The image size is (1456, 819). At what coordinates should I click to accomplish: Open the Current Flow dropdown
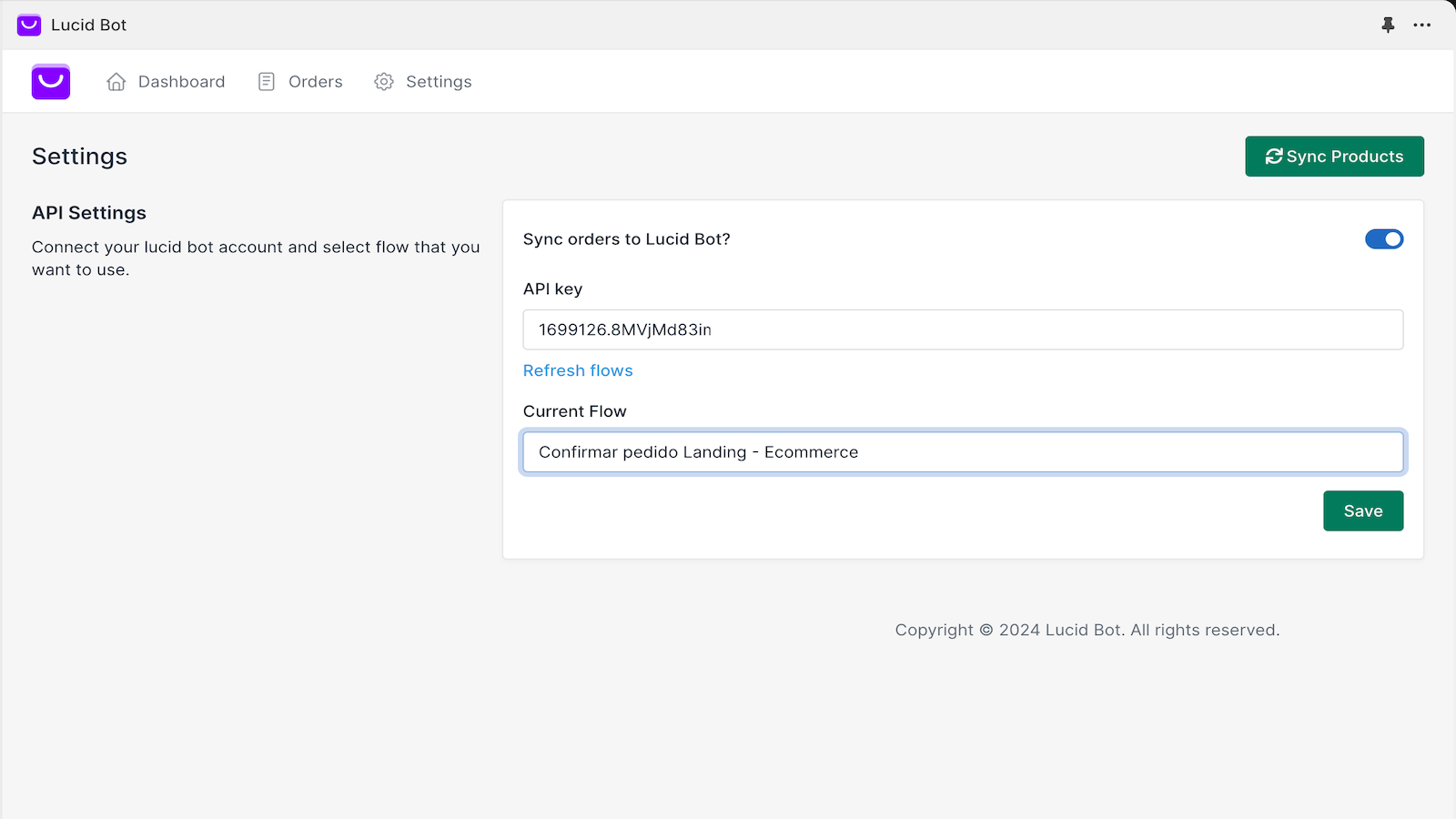(963, 452)
